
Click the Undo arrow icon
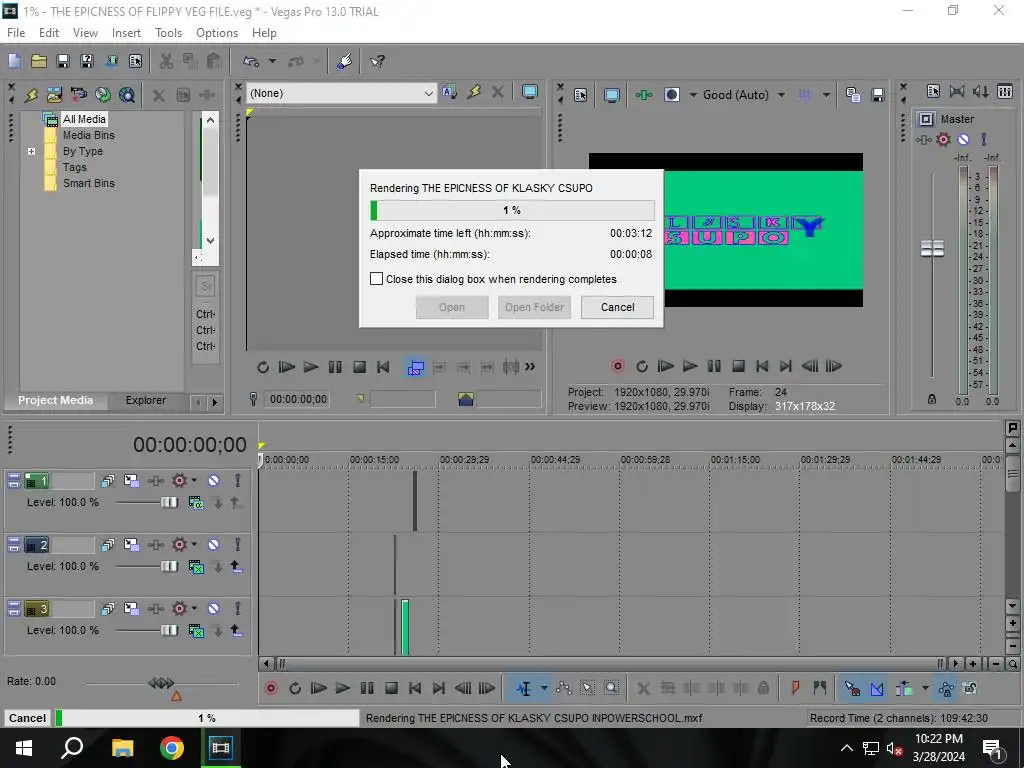pos(251,61)
